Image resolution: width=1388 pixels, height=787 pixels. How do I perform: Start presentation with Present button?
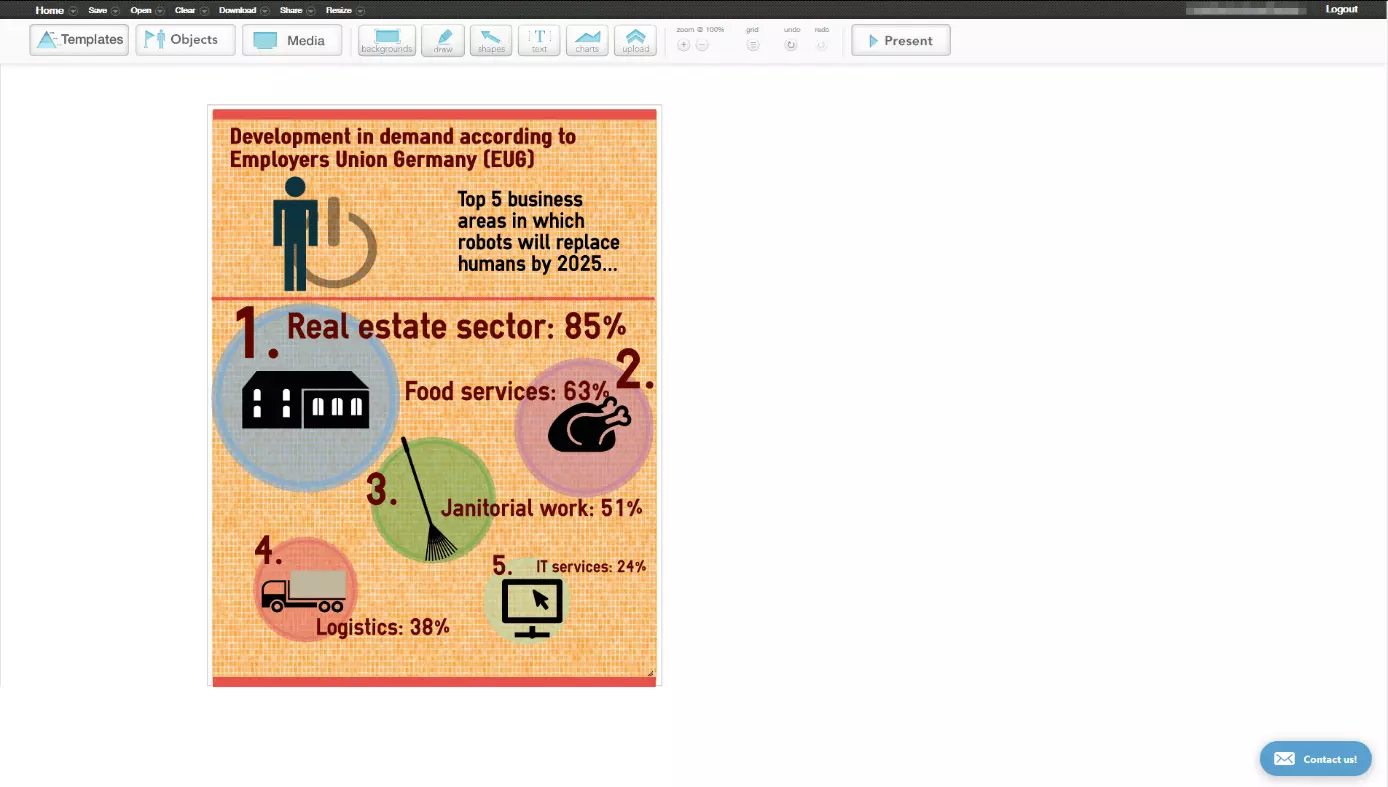pyautogui.click(x=901, y=41)
